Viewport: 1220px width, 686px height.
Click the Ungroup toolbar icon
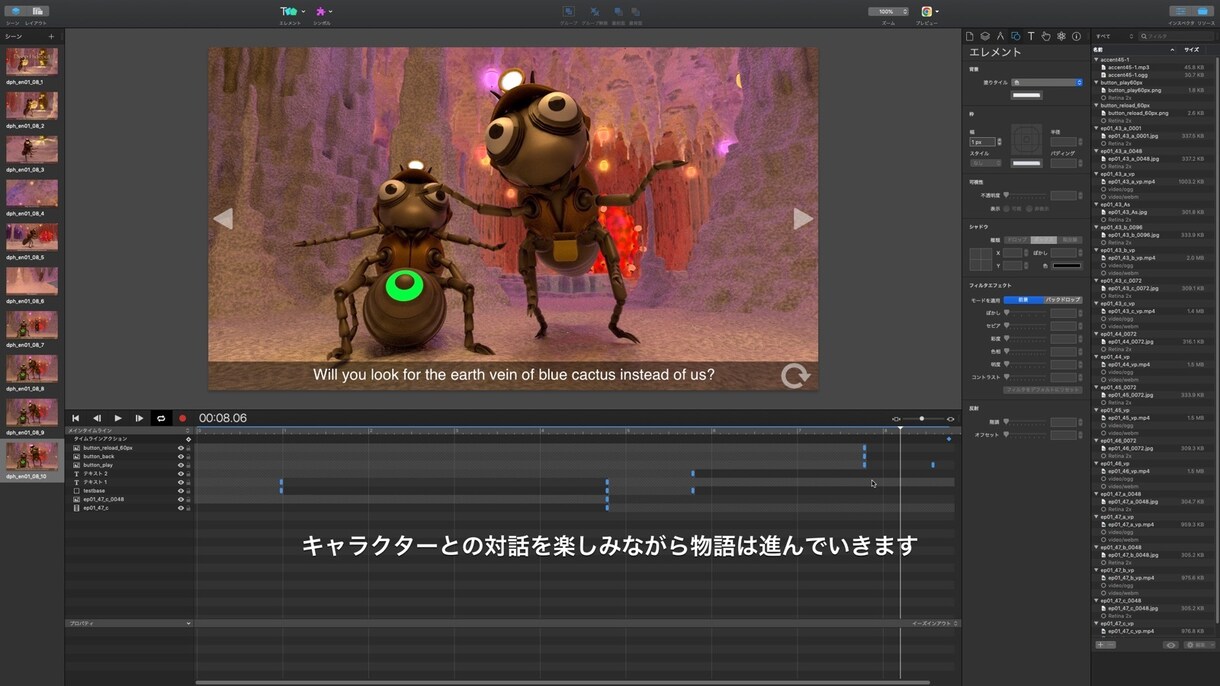click(596, 14)
